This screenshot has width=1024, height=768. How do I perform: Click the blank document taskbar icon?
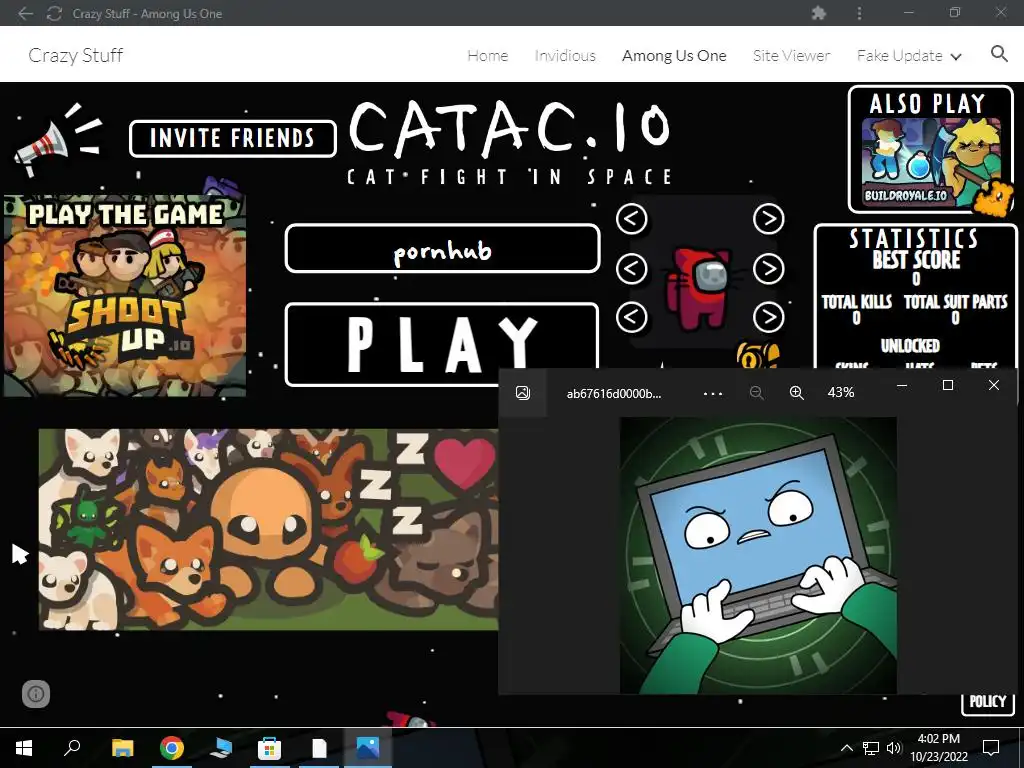pos(319,748)
